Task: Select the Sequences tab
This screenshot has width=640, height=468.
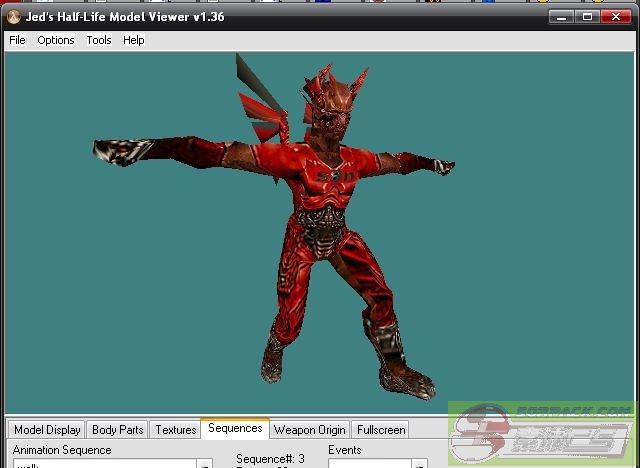Action: pos(235,428)
